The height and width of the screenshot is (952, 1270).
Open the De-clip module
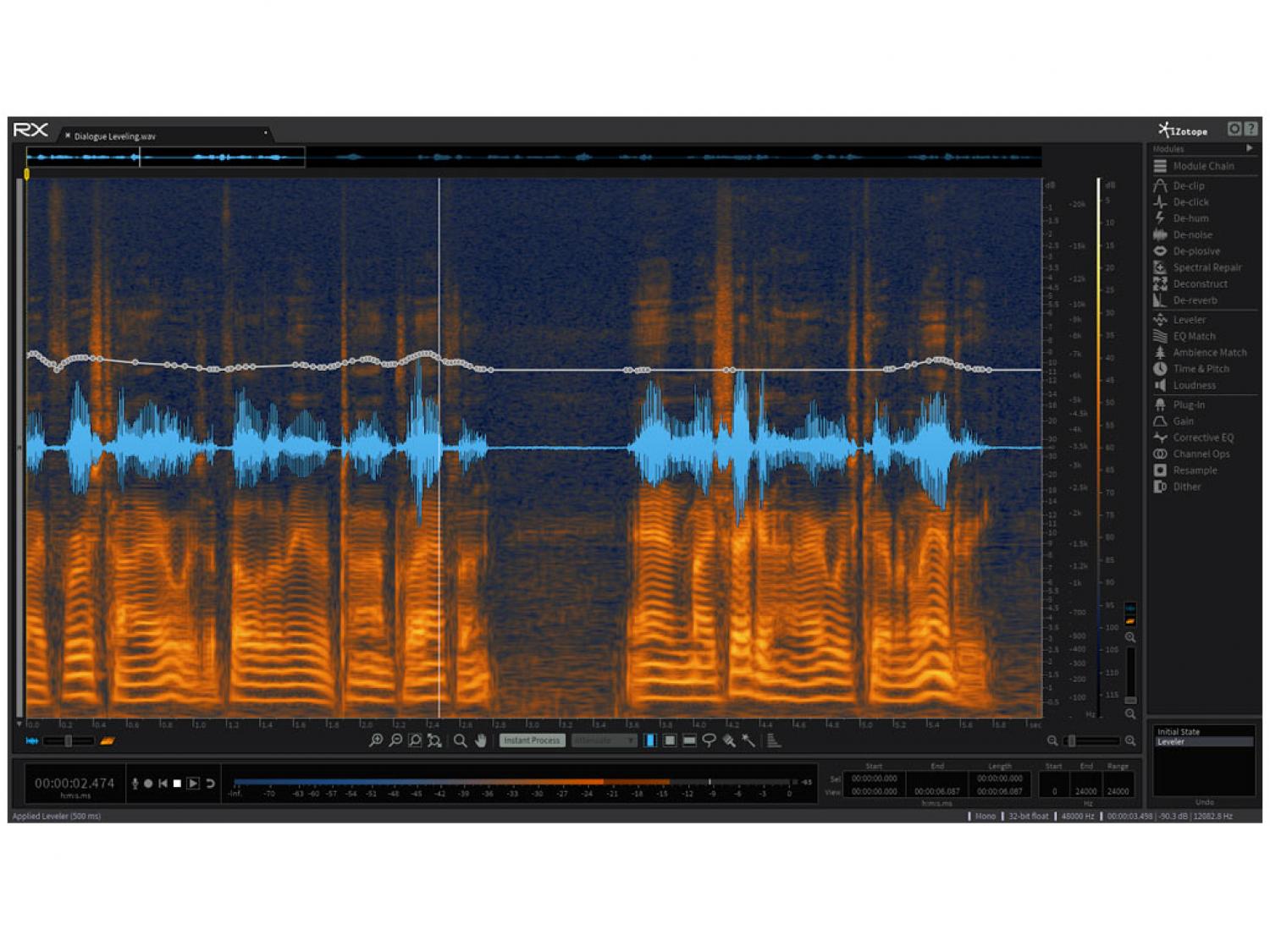coord(1187,185)
